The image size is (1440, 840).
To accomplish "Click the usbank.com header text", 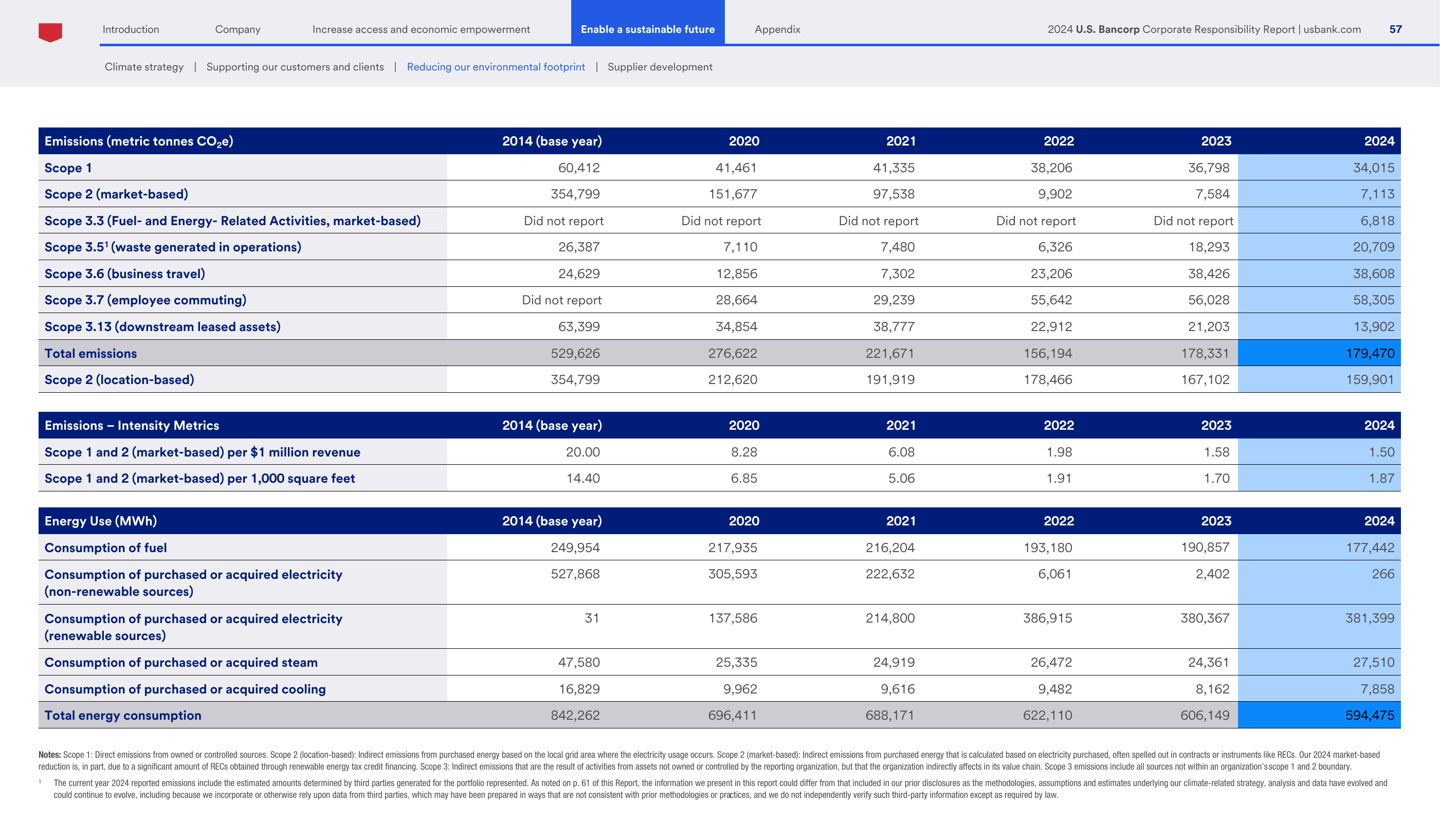I will (1332, 29).
